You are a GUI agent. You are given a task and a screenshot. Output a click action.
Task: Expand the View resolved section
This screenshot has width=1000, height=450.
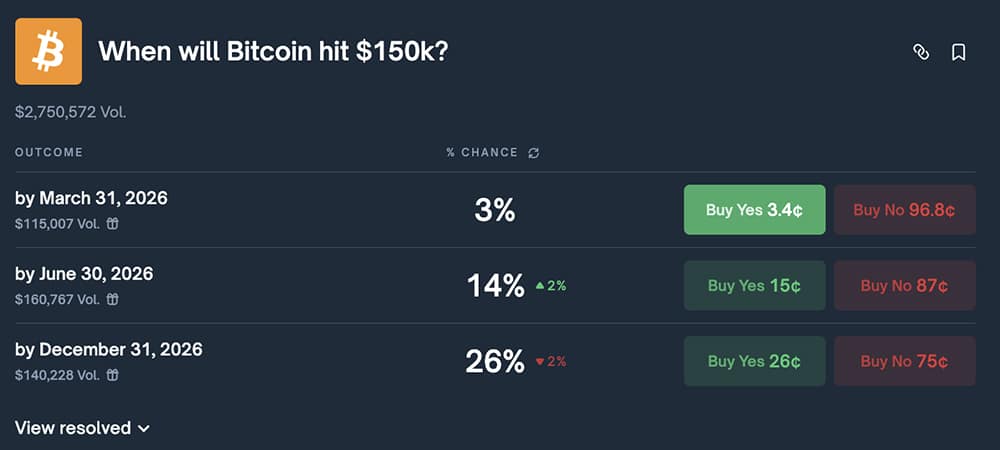(82, 428)
